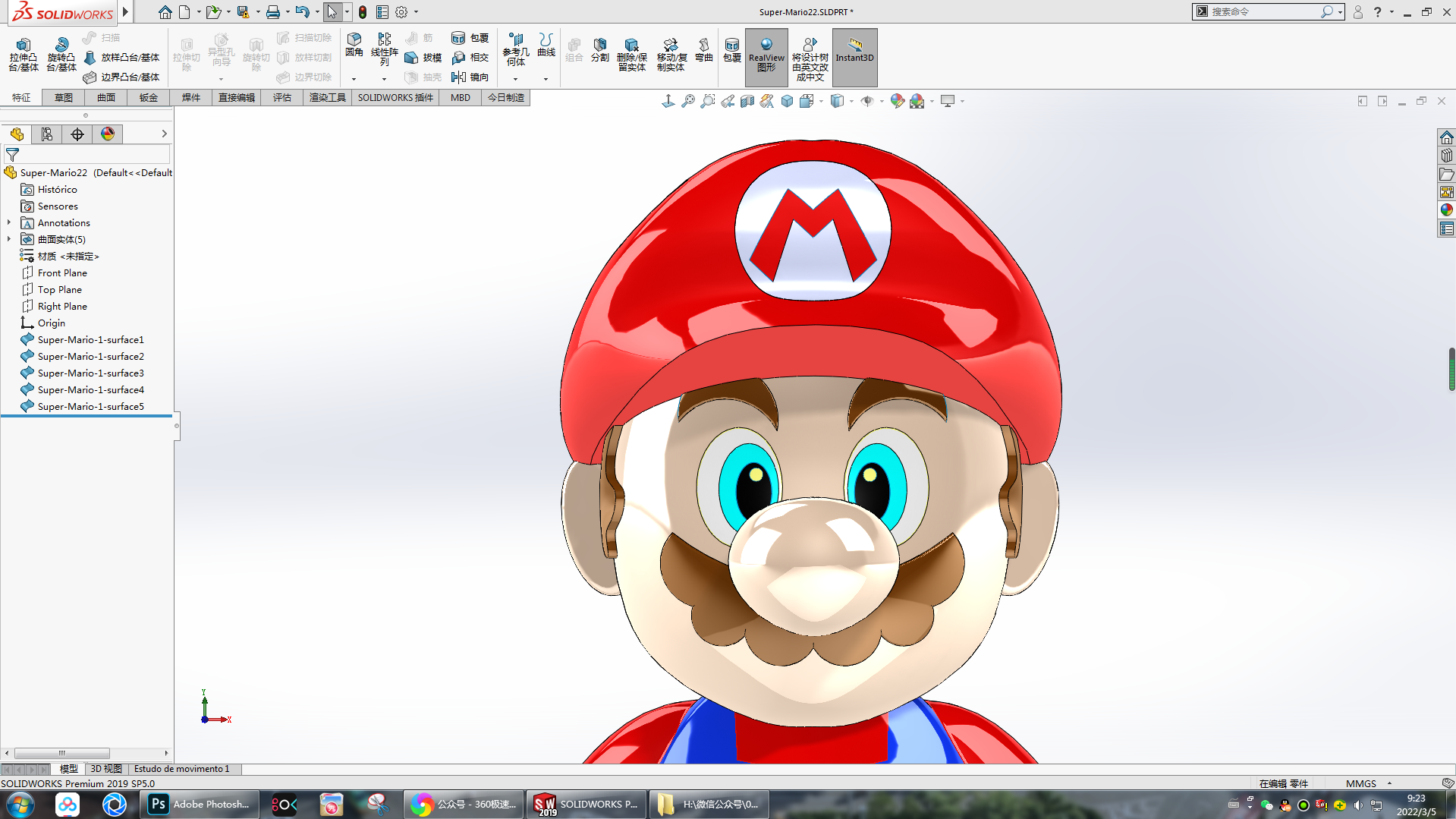
Task: Open the Curves (曲线) tool
Action: [x=546, y=46]
